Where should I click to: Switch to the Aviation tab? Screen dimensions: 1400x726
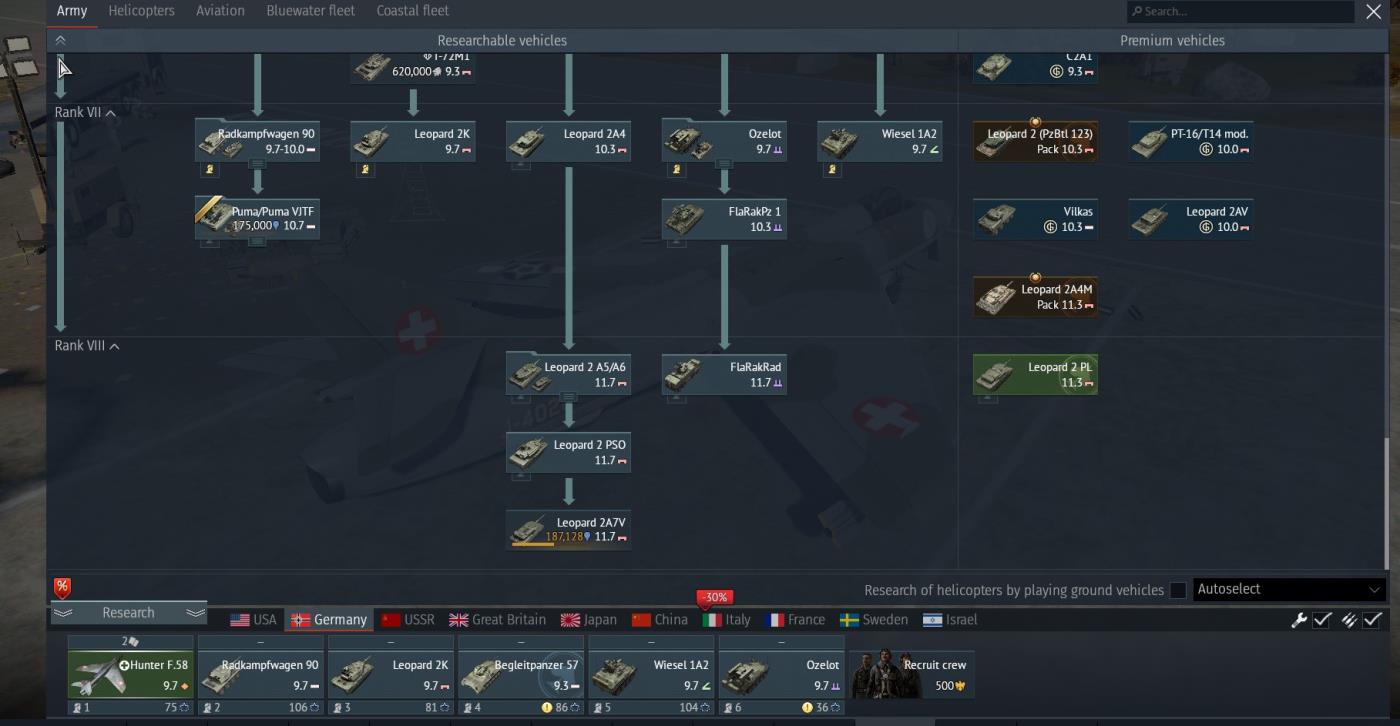(x=220, y=11)
